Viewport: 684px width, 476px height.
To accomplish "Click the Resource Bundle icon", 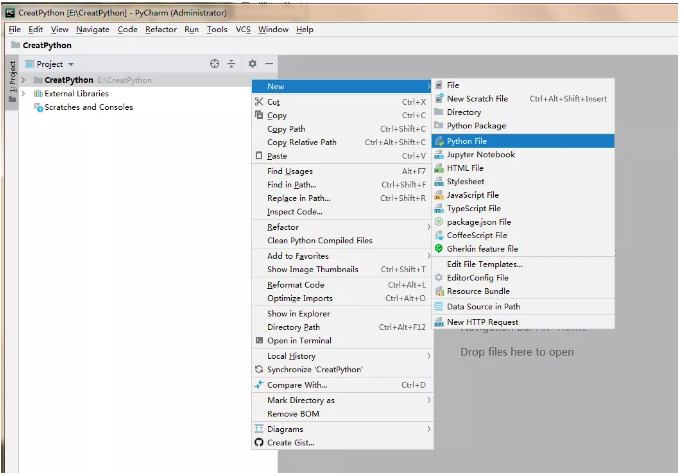I will pos(439,291).
